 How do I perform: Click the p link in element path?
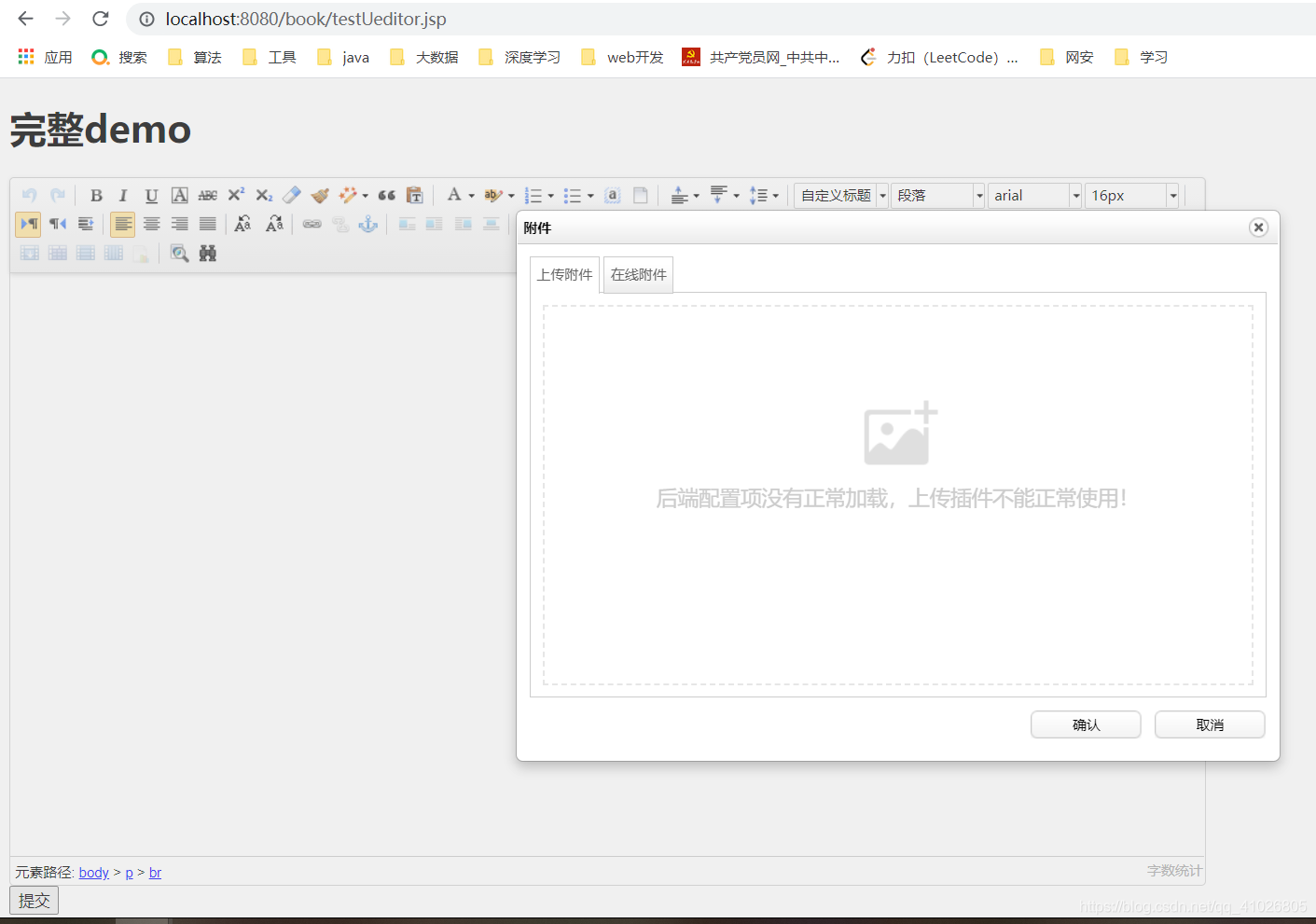point(130,873)
